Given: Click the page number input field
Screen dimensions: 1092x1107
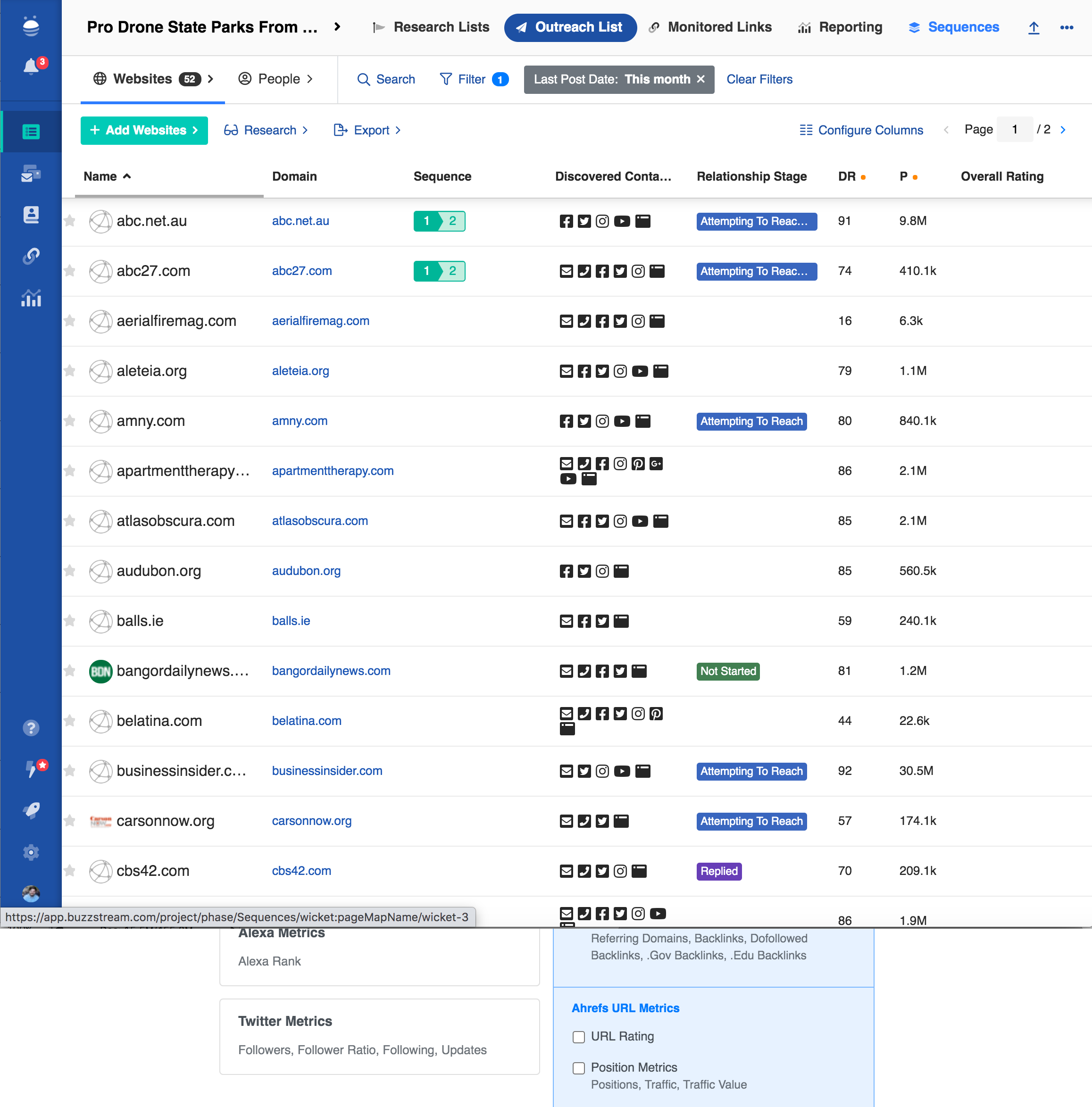Looking at the screenshot, I should coord(1014,130).
